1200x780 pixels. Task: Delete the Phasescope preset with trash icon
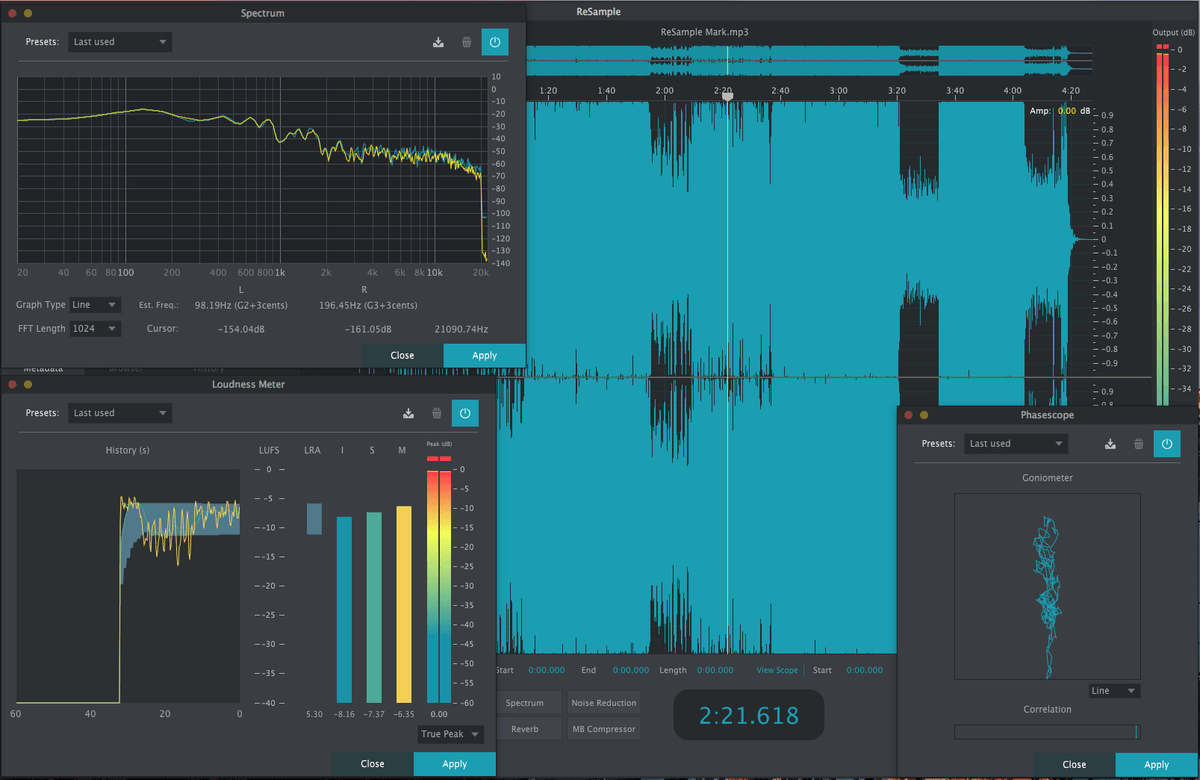tap(1138, 443)
